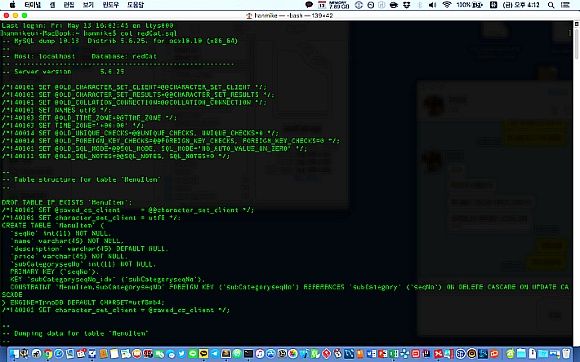Open the volume control in menu bar
The width and height of the screenshot is (580, 362).
click(x=432, y=5)
